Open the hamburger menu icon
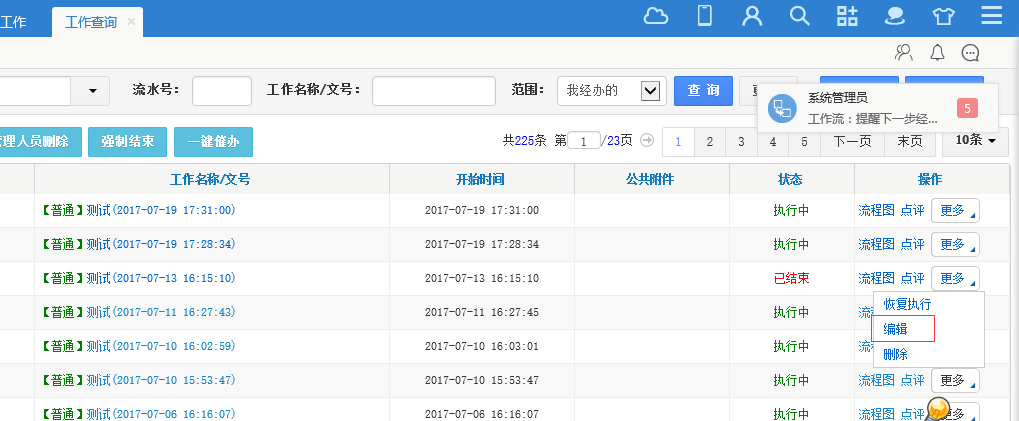 tap(992, 16)
